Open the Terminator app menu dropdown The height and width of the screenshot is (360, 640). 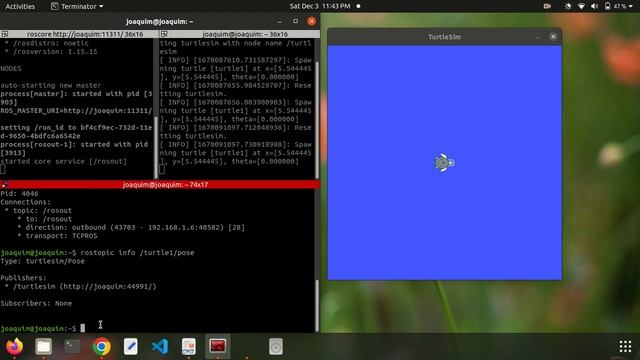tap(77, 6)
